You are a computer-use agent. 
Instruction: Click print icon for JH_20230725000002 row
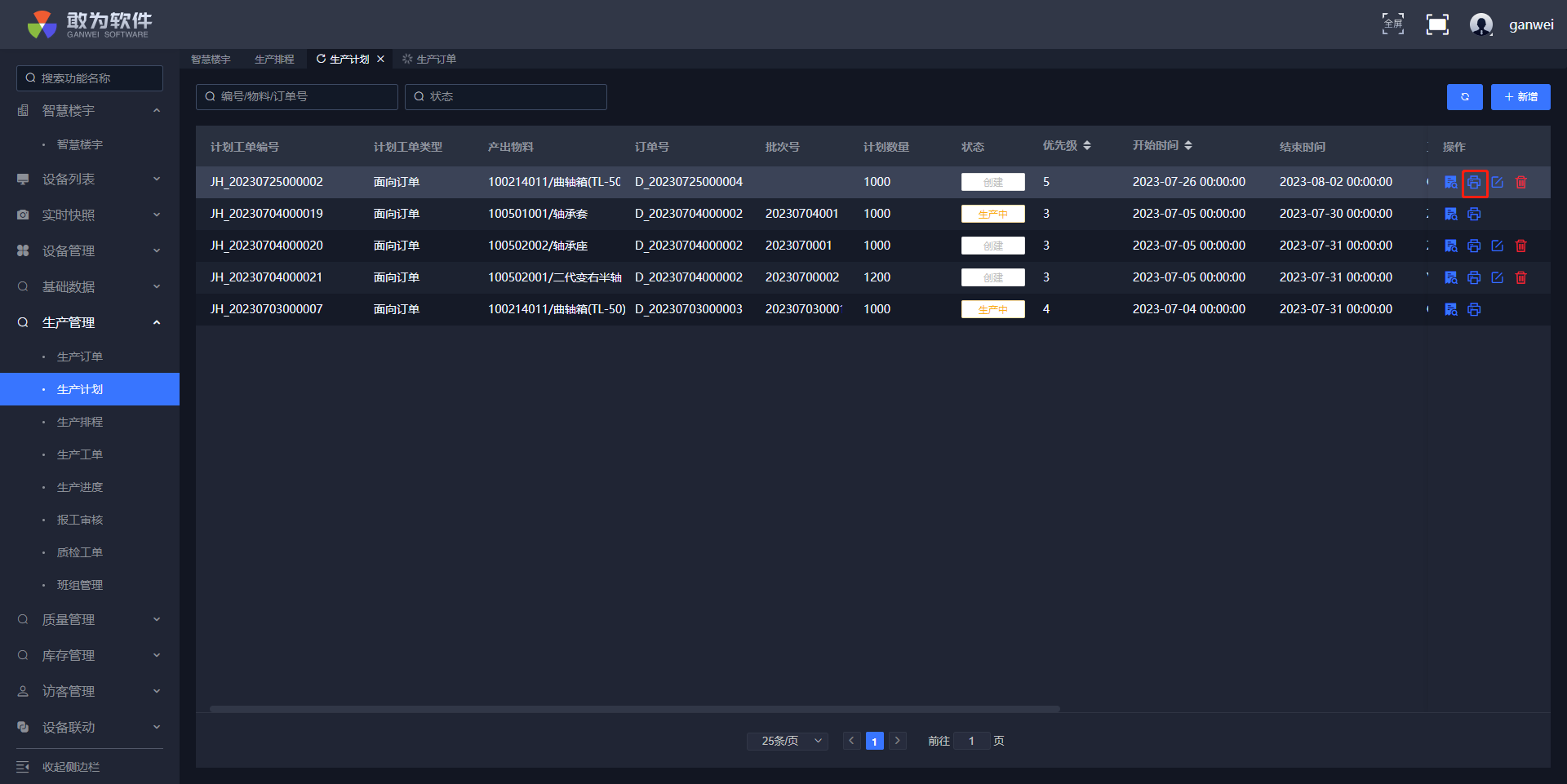tap(1474, 183)
